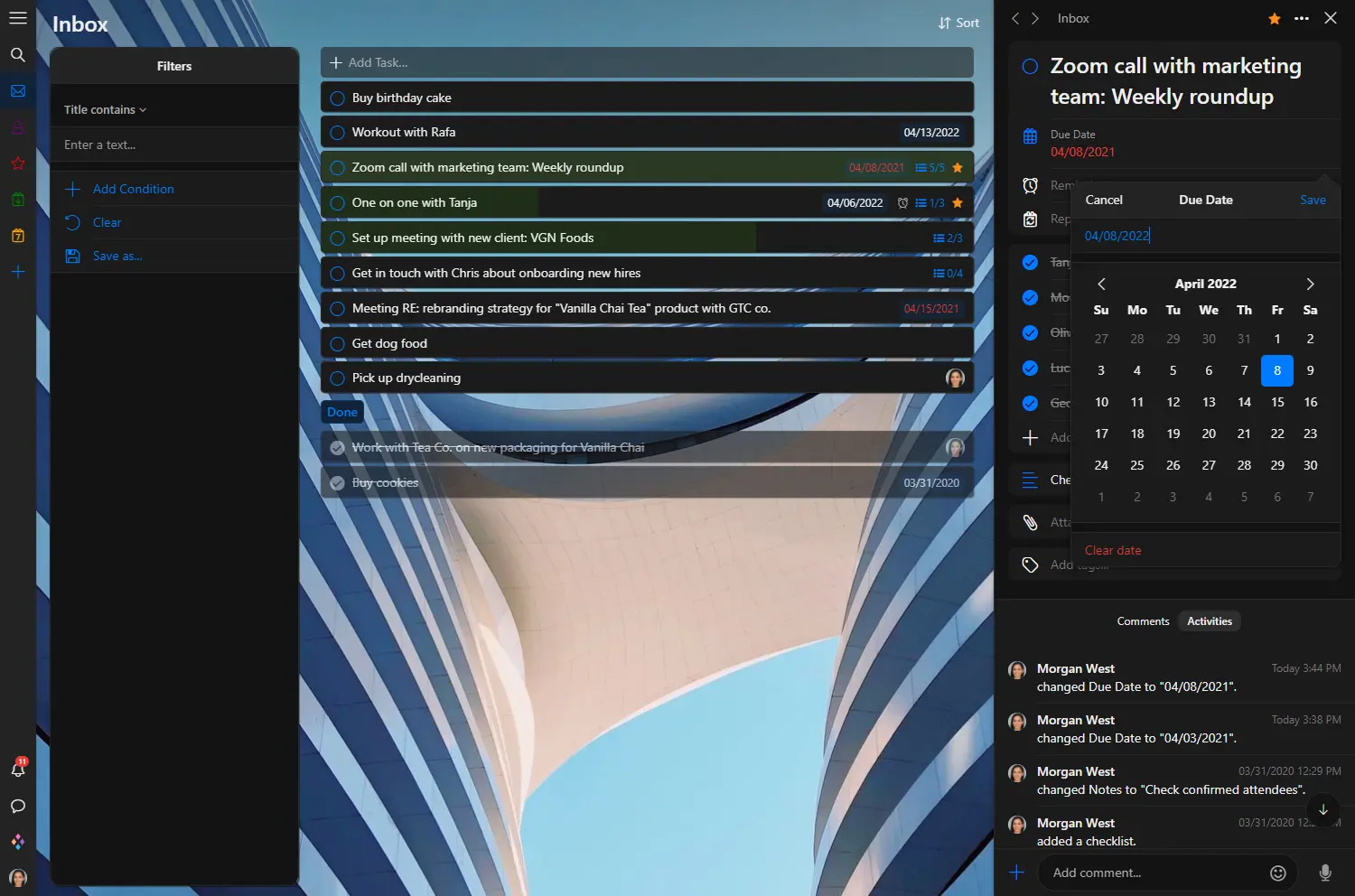The height and width of the screenshot is (896, 1355).
Task: Click the search magnifier icon in sidebar
Action: tap(17, 55)
